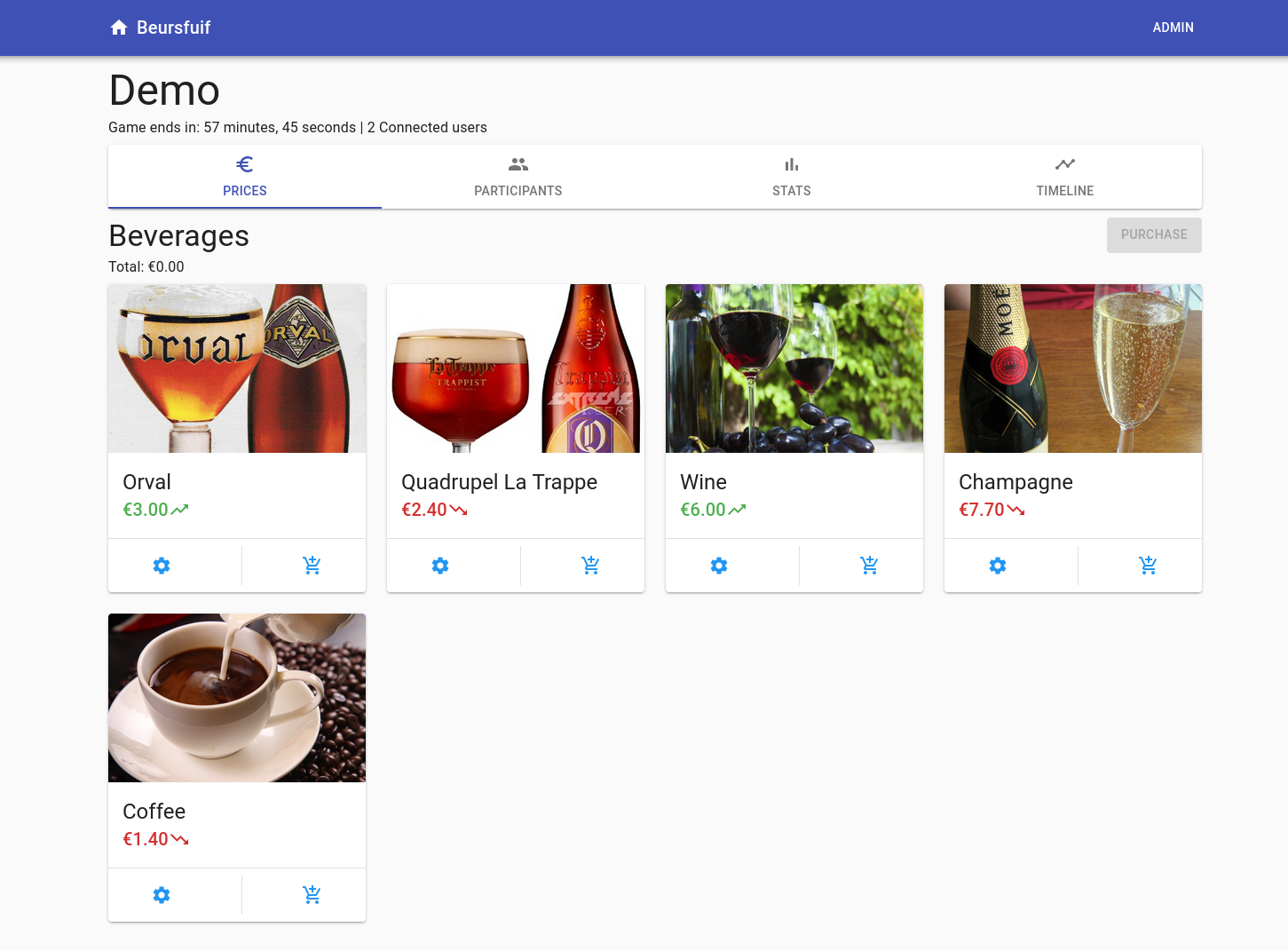Click the rising trend arrow beside Wine price

(x=738, y=510)
